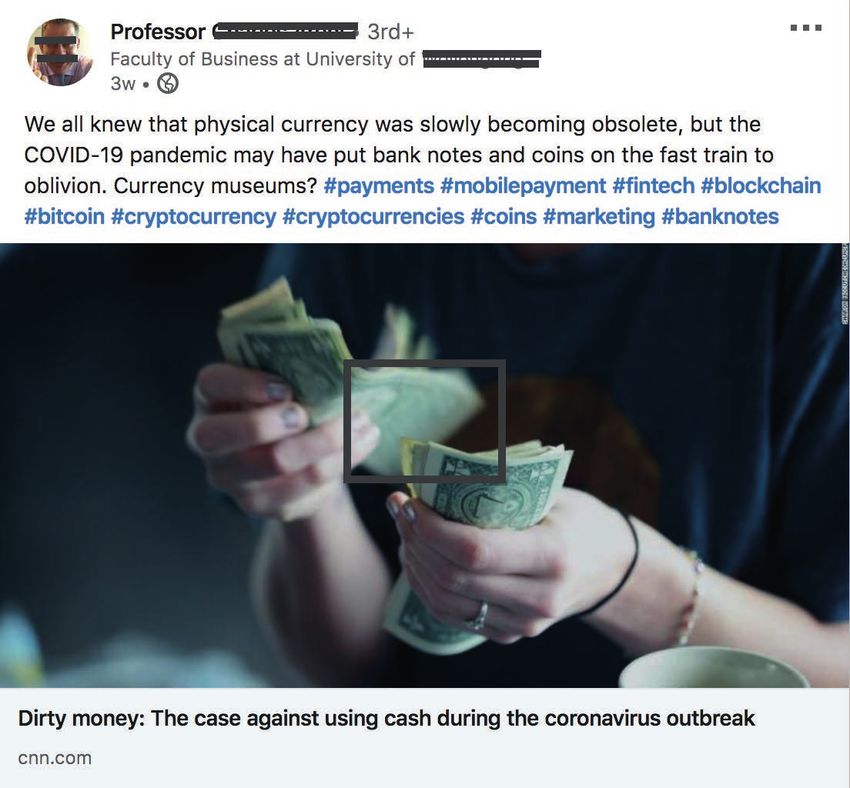Open the #marketing hashtag

(x=598, y=217)
